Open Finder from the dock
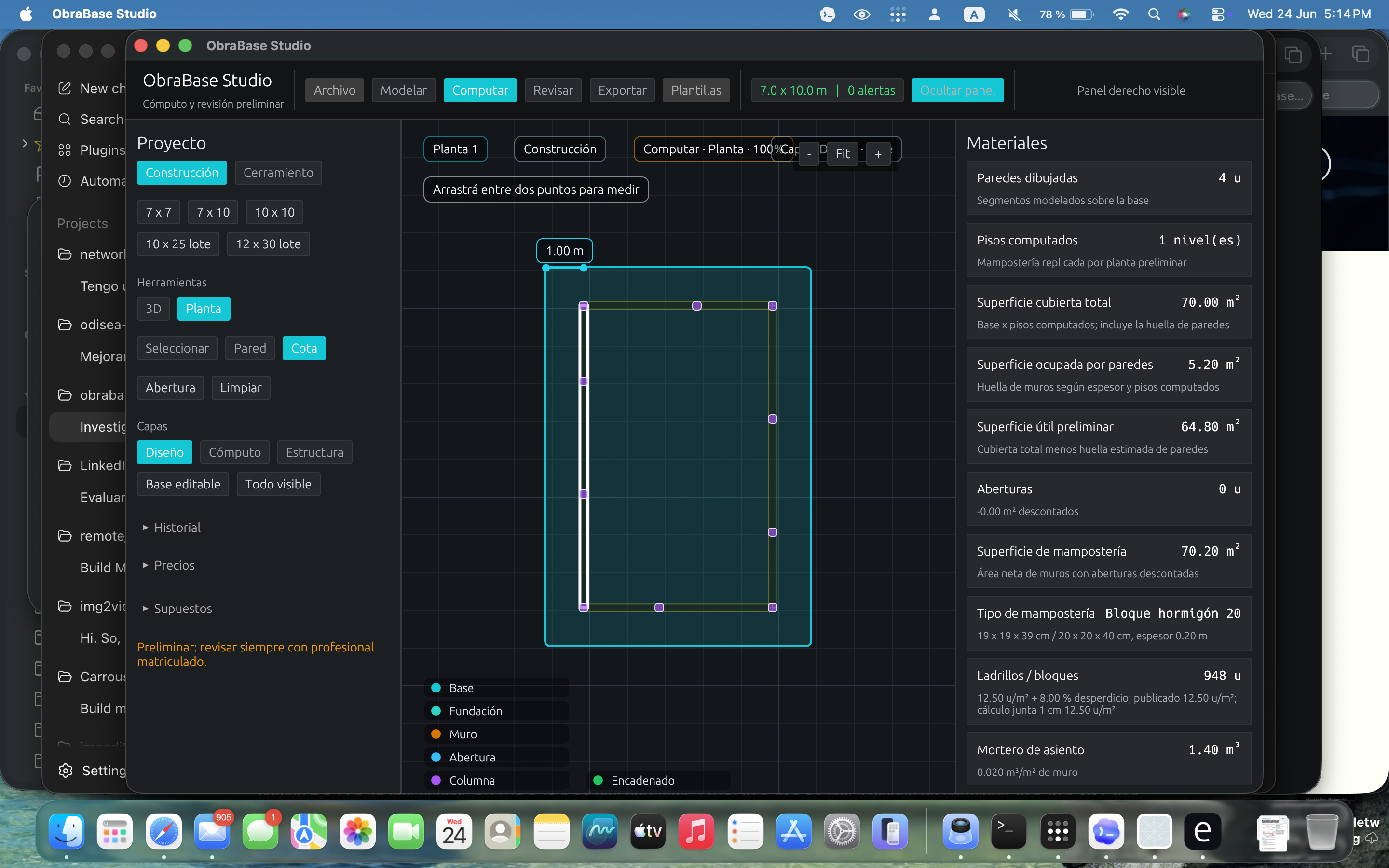The image size is (1389, 868). (x=67, y=831)
